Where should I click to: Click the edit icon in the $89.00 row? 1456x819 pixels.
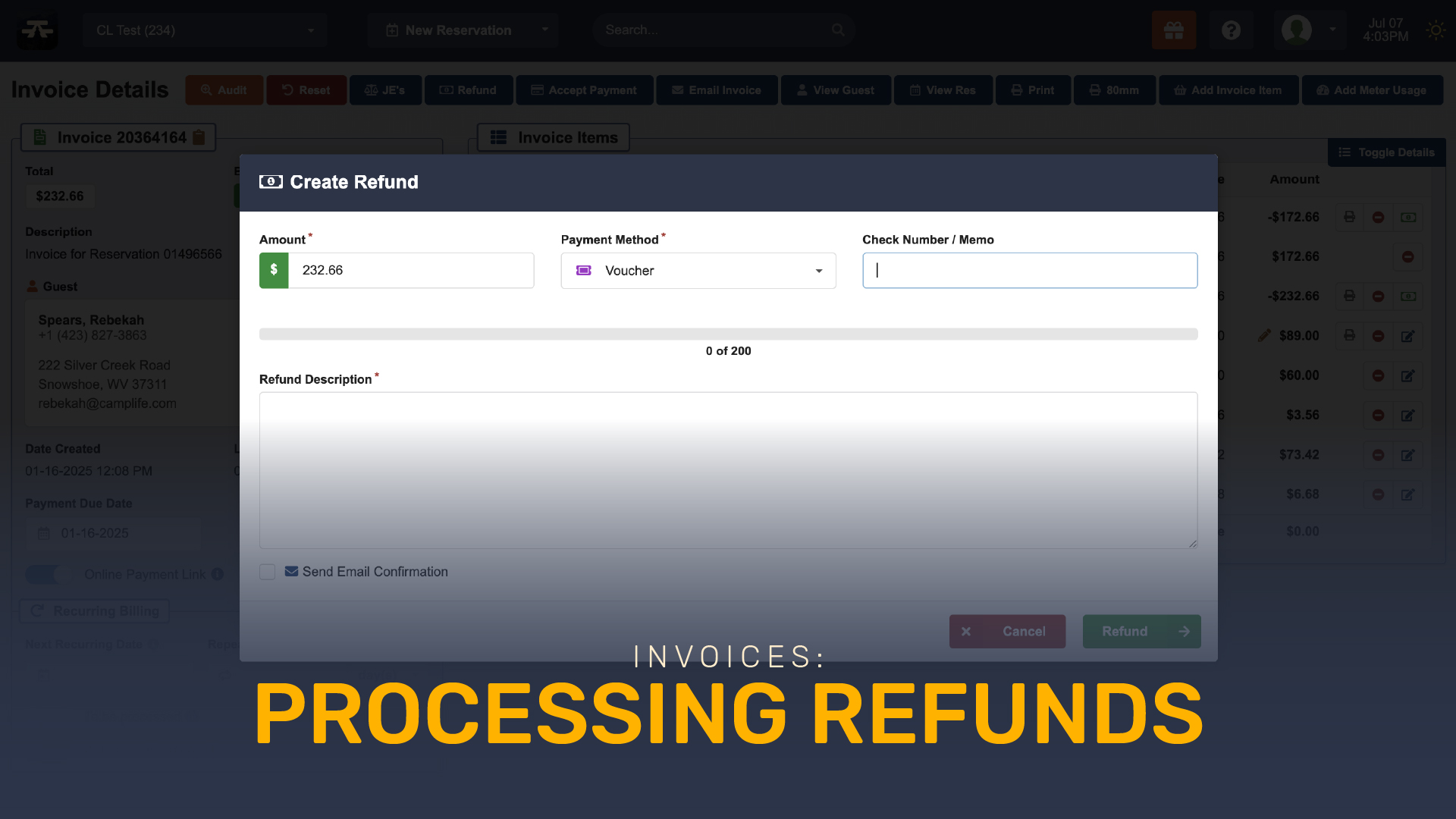pyautogui.click(x=1407, y=335)
